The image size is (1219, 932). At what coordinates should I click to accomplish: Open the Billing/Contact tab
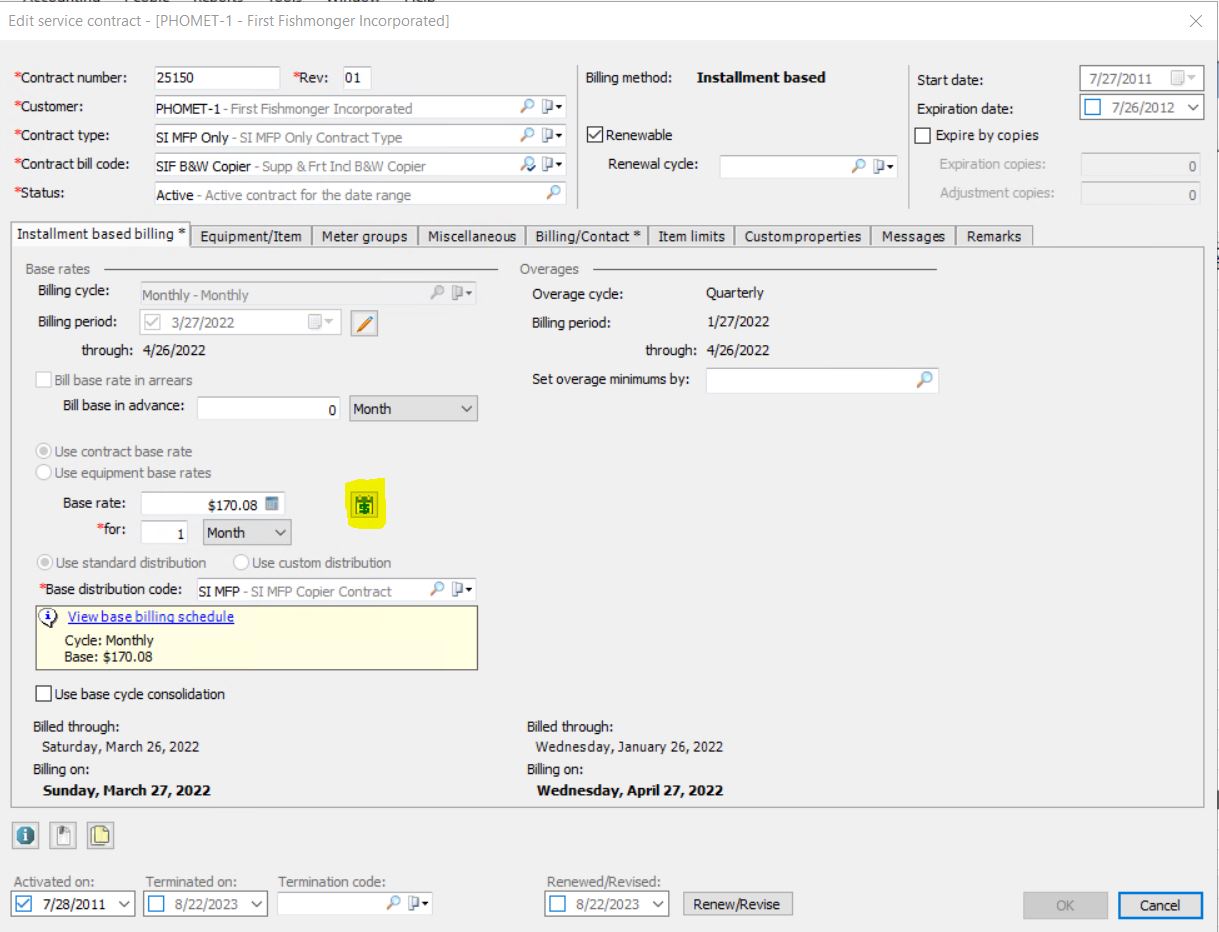(x=587, y=236)
